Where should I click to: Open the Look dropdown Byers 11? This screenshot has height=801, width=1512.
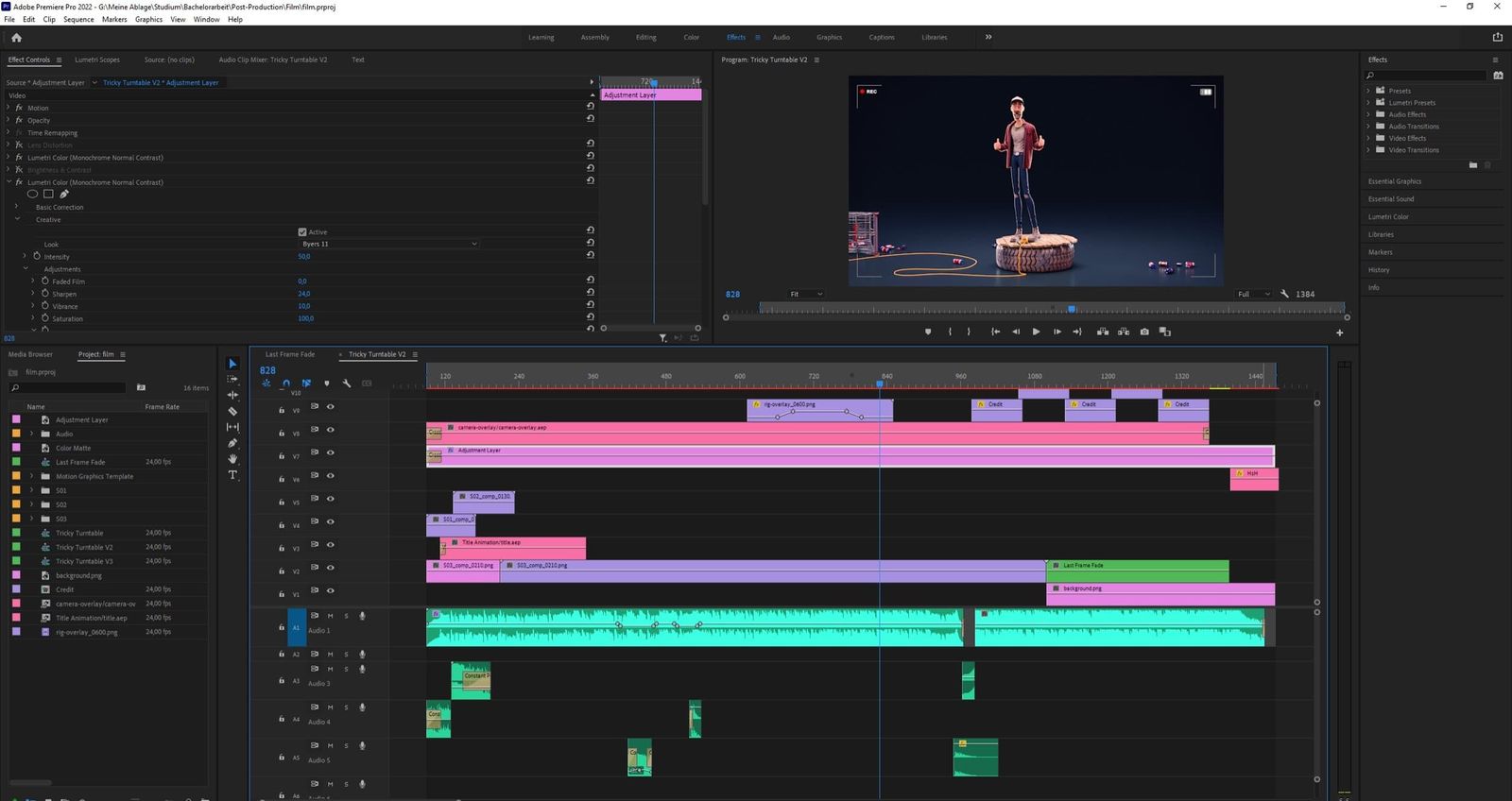(389, 244)
